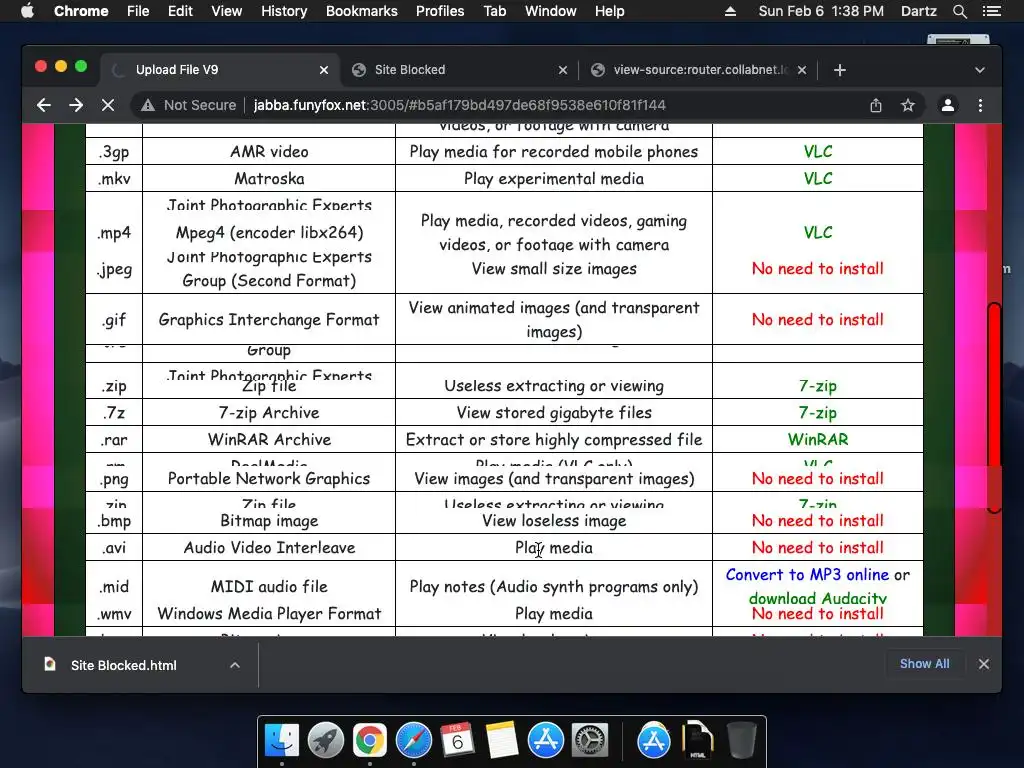Viewport: 1024px width, 768px height.
Task: Open the Profiles menu
Action: point(440,11)
